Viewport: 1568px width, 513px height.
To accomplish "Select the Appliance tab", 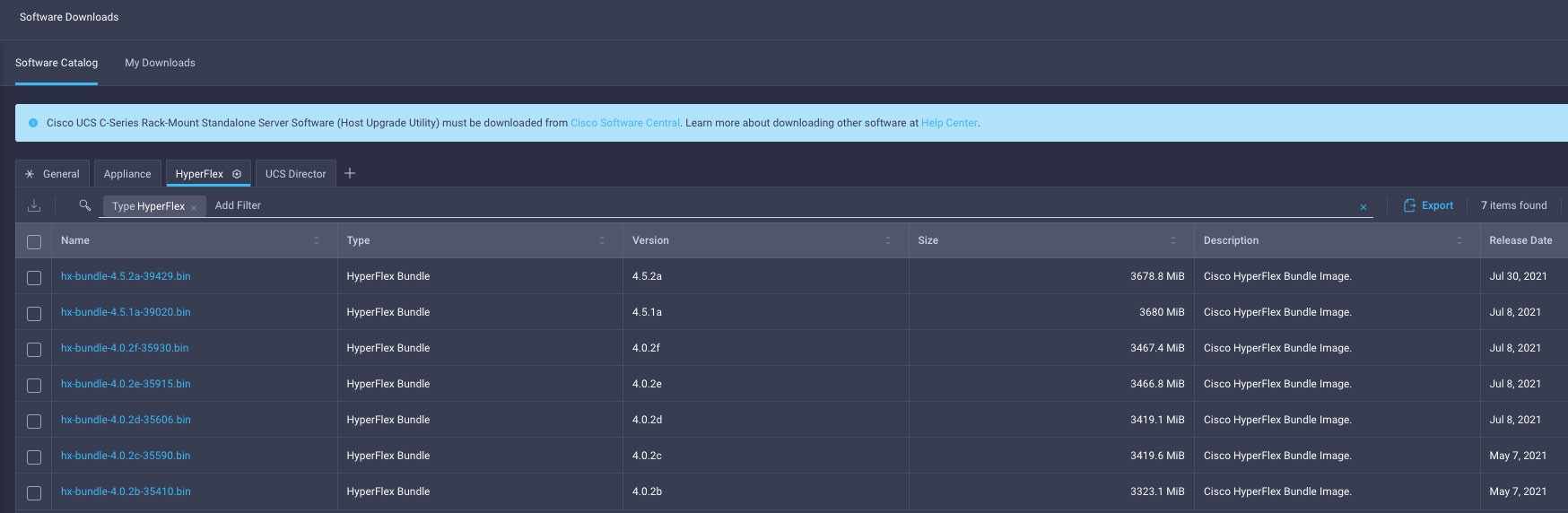I will [x=127, y=174].
